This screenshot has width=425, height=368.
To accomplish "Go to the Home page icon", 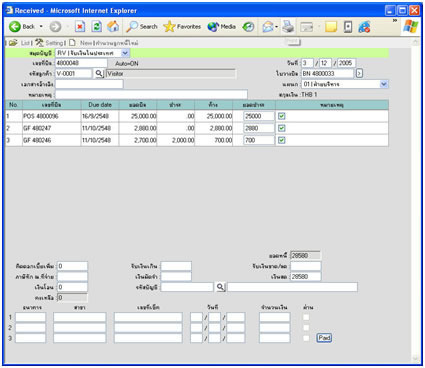I will (x=113, y=26).
